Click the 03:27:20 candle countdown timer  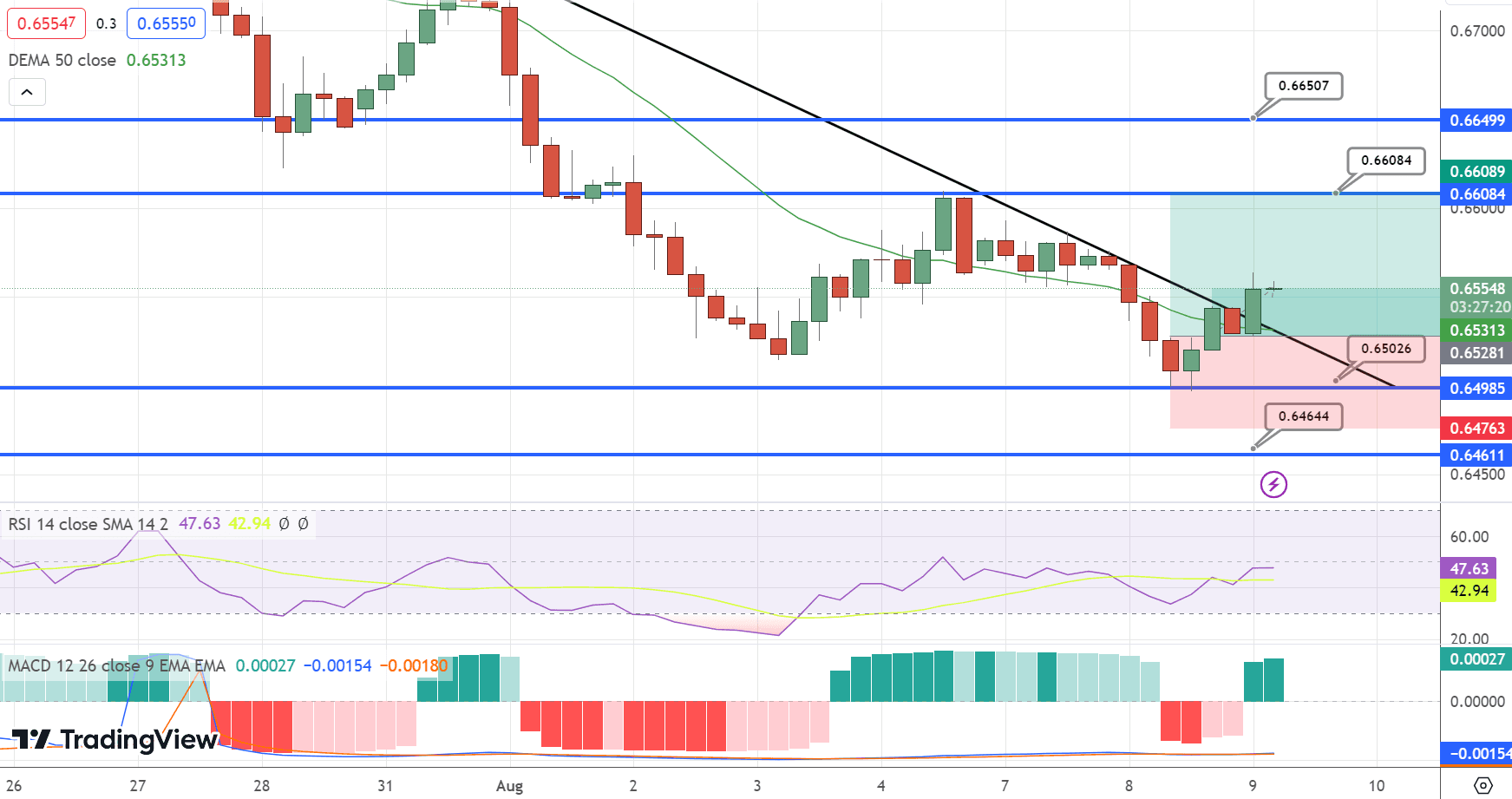point(1480,307)
